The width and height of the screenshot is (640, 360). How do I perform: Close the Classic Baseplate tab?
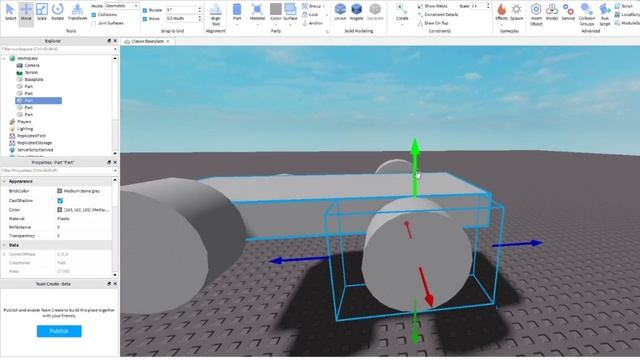168,42
